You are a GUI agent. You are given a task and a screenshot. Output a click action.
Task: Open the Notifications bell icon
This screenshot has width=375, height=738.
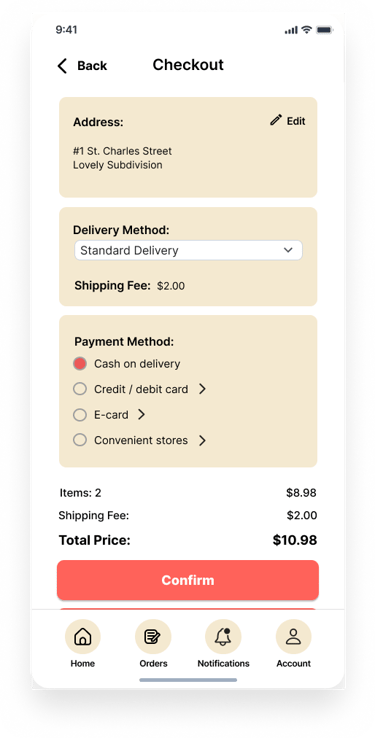(x=223, y=637)
